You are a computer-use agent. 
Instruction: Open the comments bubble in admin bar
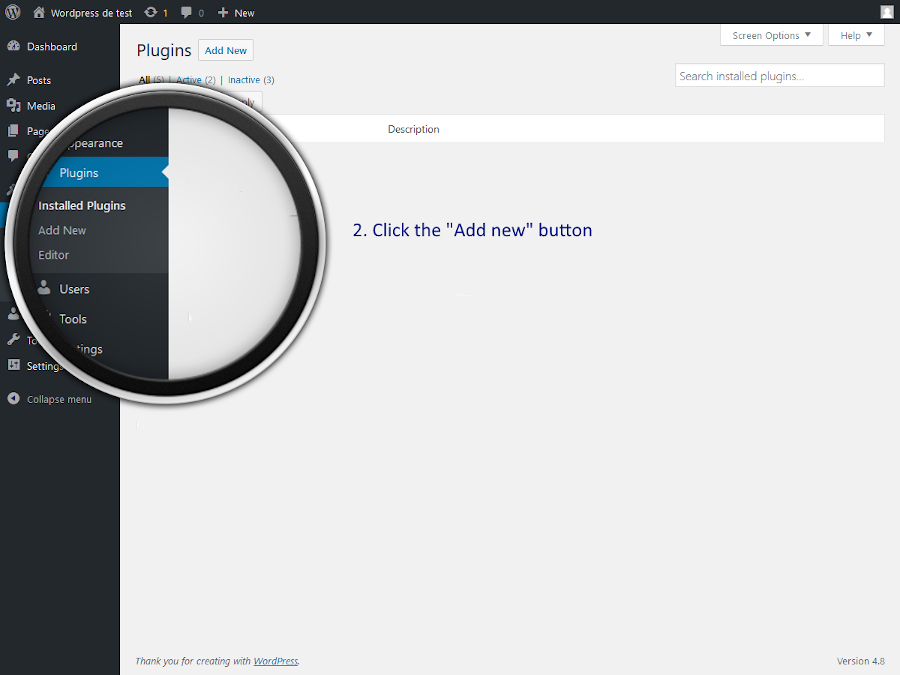coord(187,13)
